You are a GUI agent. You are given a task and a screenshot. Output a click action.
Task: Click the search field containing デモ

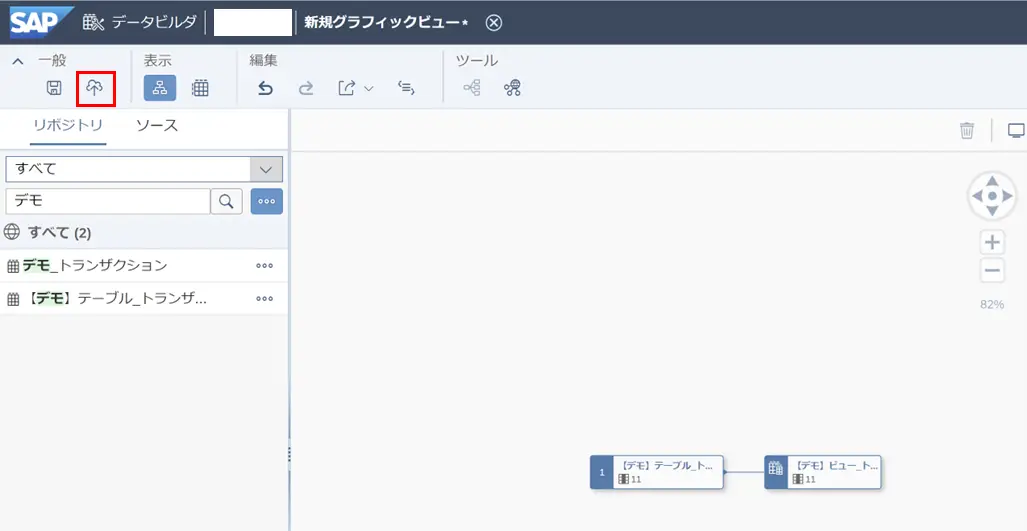point(107,202)
